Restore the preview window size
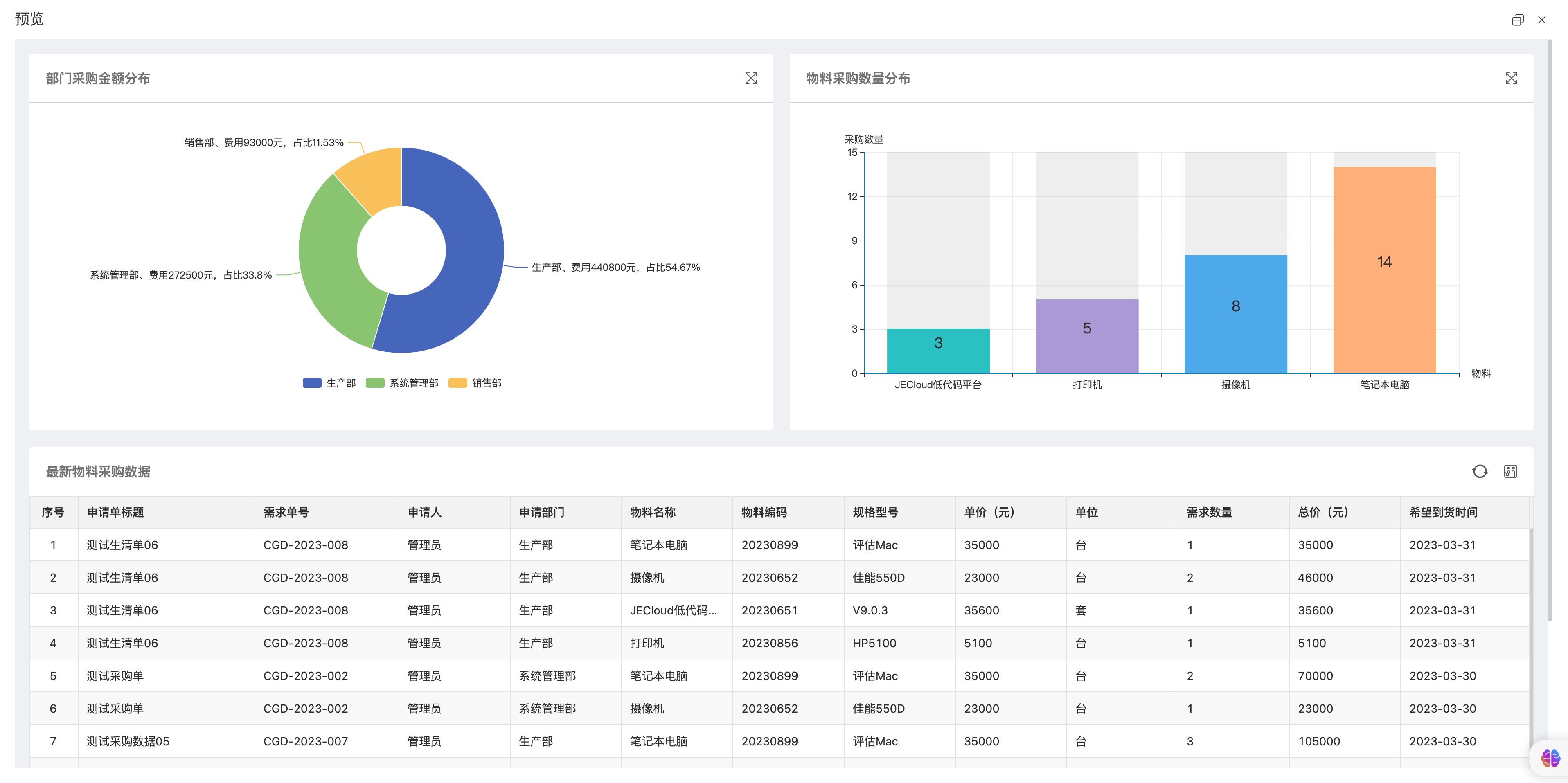 (1518, 20)
